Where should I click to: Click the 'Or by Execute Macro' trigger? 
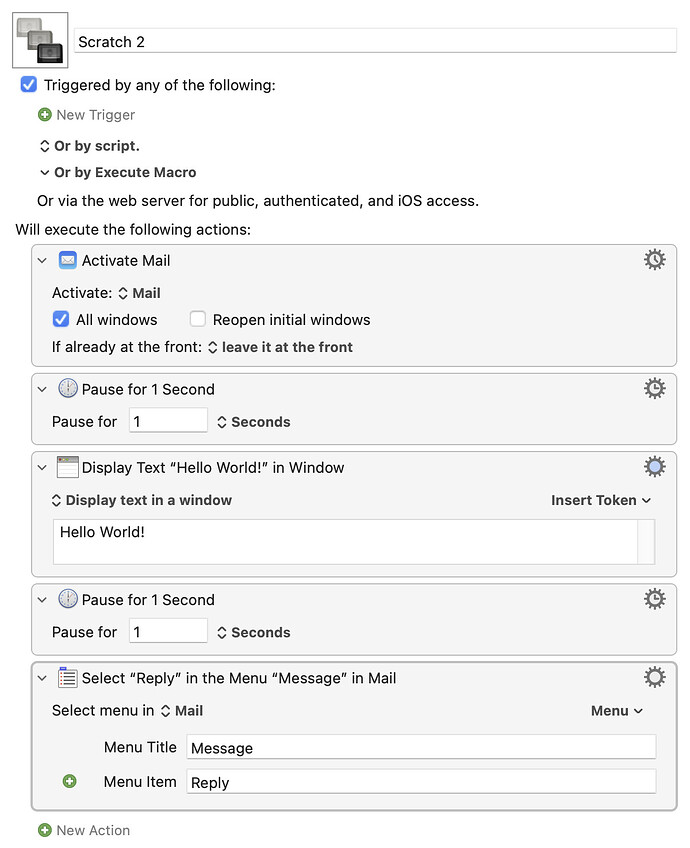pyautogui.click(x=118, y=173)
